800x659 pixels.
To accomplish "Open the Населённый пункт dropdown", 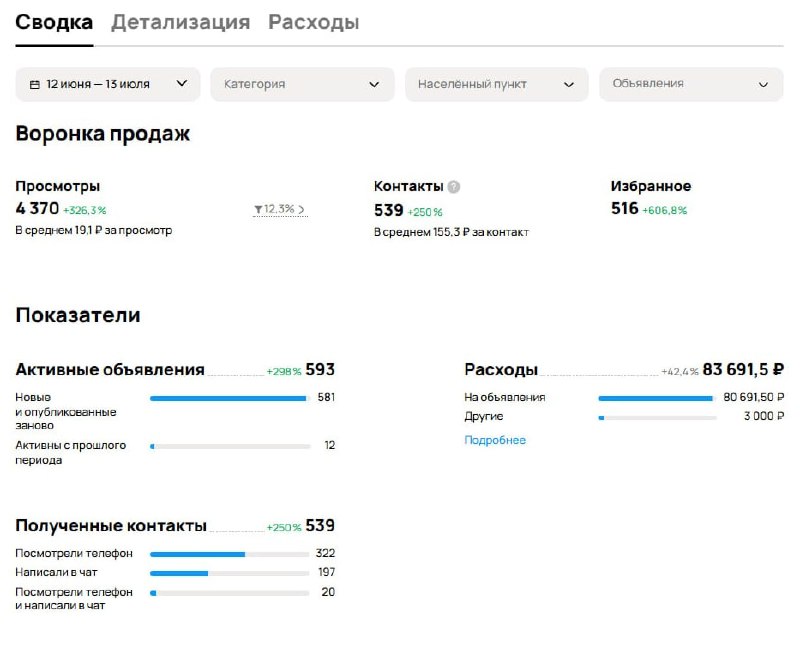I will click(x=496, y=84).
